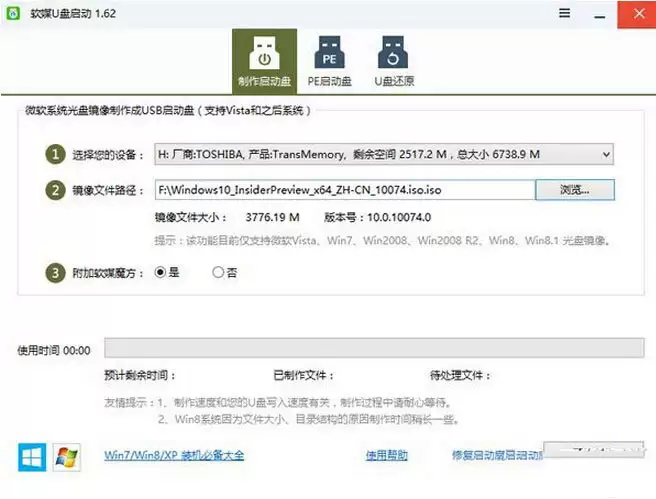Viewport: 656px width, 499px height.
Task: Expand the device selection dropdown
Action: click(384, 154)
